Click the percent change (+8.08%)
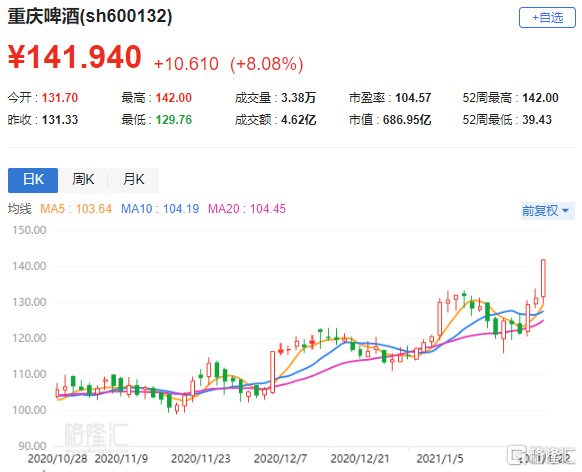Image resolution: width=582 pixels, height=472 pixels. (267, 64)
